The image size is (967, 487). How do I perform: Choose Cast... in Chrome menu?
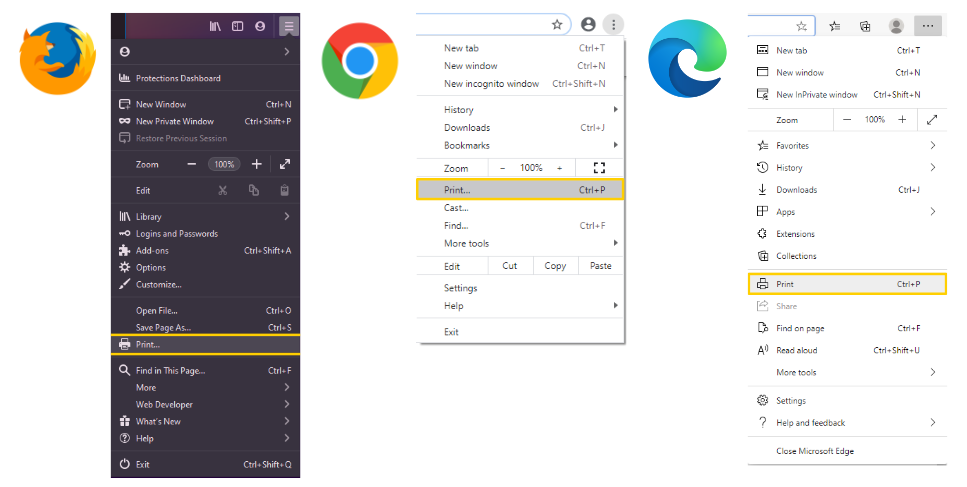click(521, 208)
